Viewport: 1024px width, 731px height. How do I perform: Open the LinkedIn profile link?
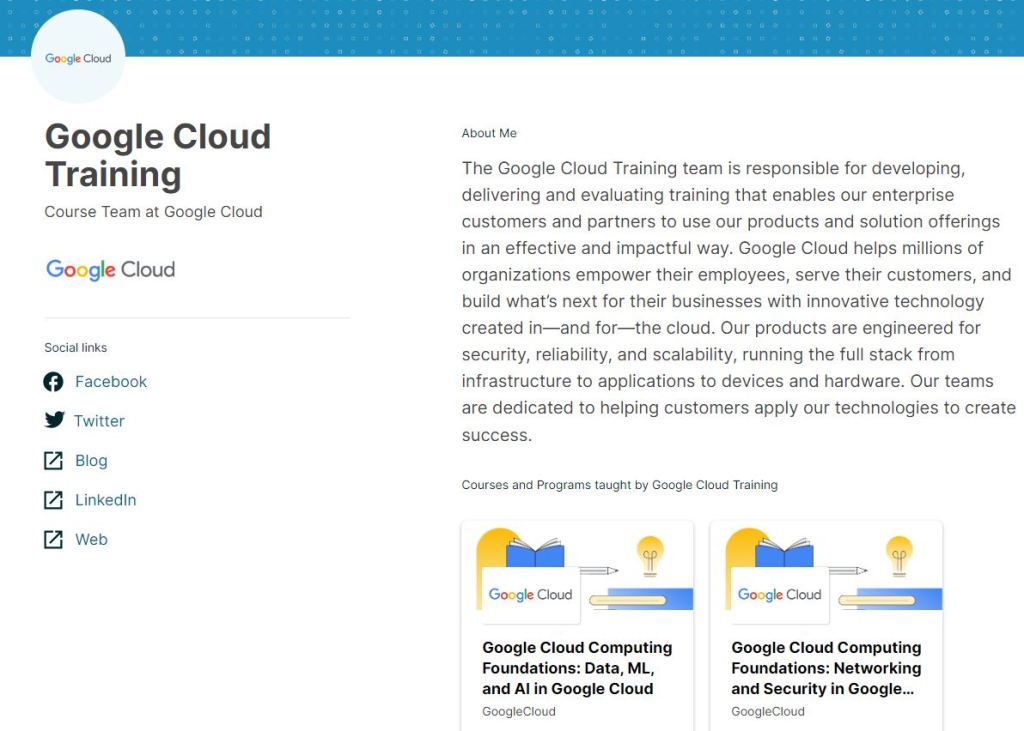click(x=105, y=500)
